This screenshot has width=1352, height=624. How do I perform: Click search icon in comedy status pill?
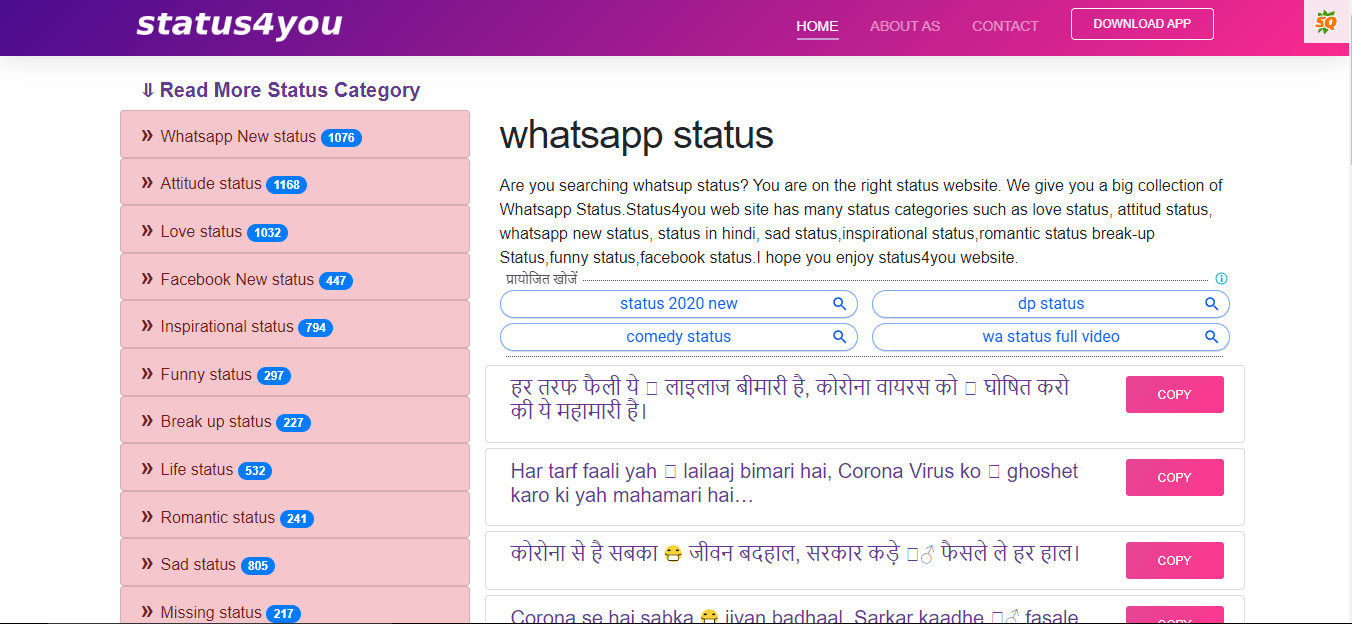[x=840, y=337]
